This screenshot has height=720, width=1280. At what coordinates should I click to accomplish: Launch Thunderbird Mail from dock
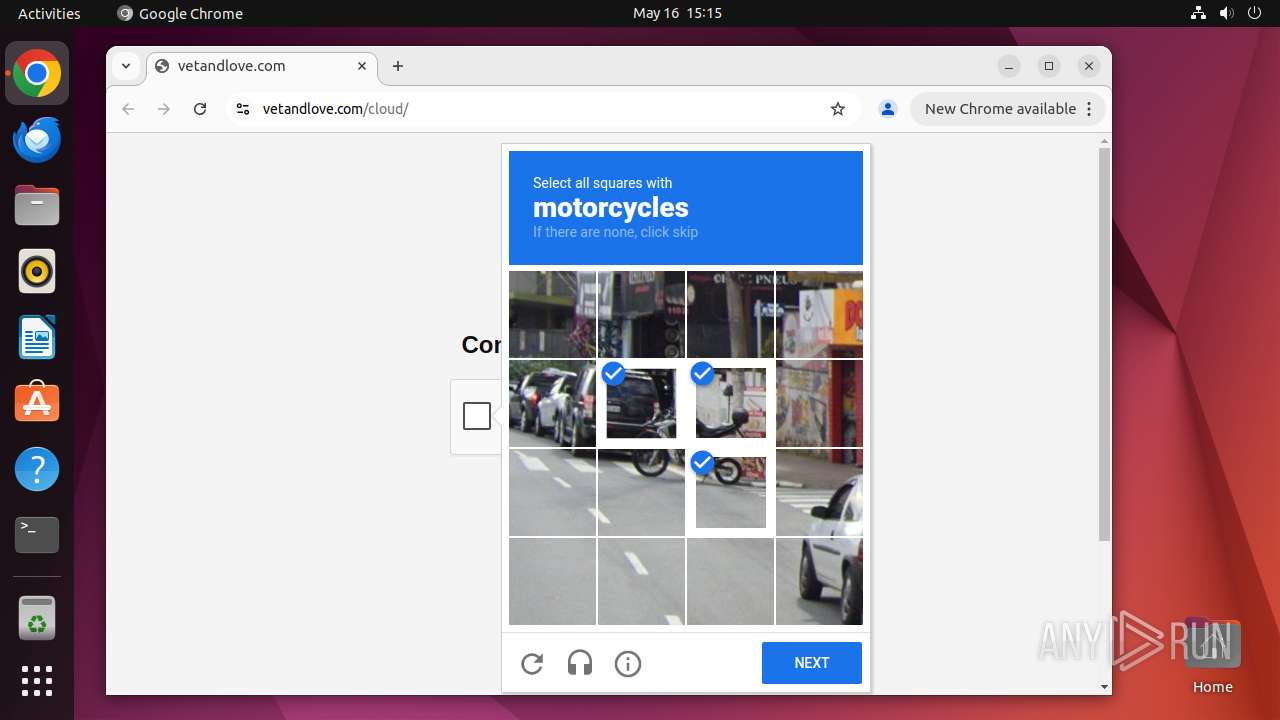click(x=37, y=139)
